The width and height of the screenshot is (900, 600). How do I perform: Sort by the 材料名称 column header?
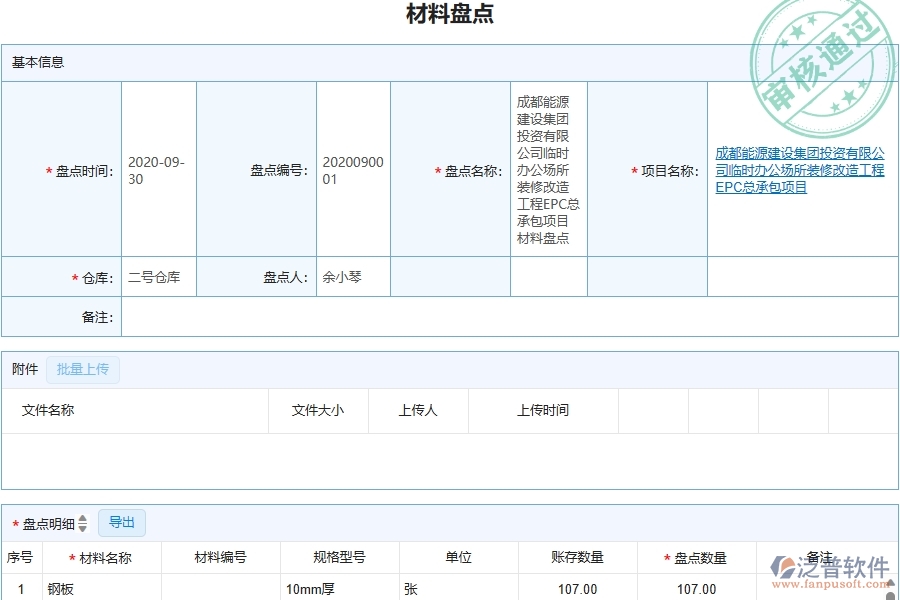102,557
